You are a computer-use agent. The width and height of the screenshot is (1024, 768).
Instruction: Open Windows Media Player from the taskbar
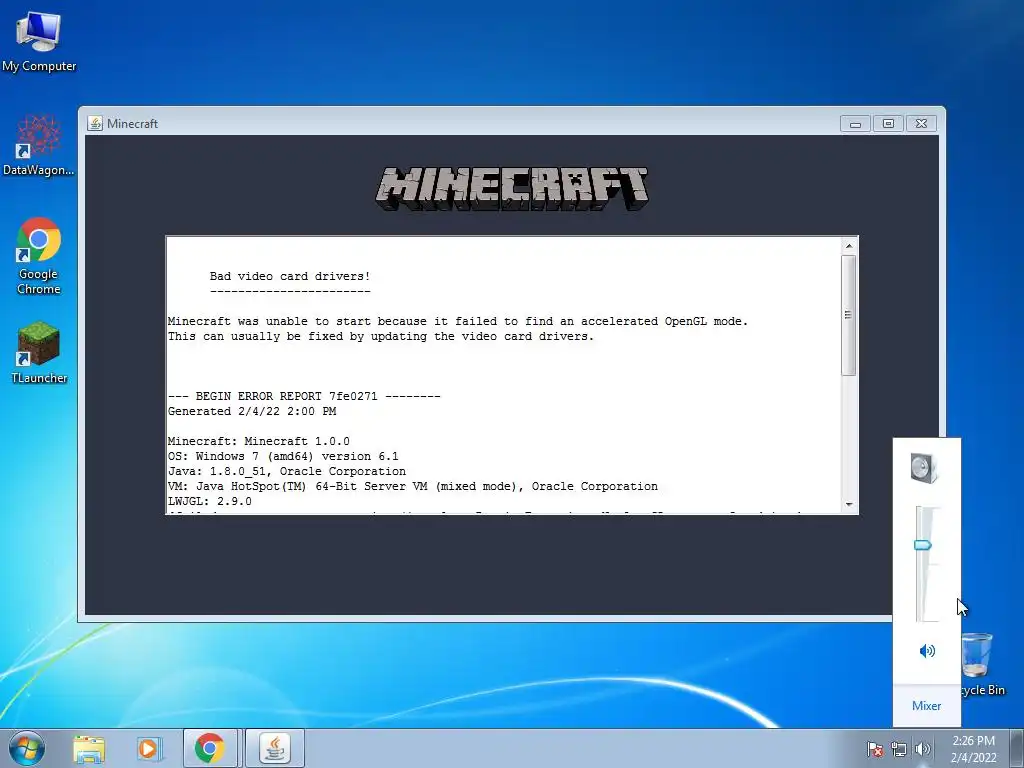pos(148,748)
